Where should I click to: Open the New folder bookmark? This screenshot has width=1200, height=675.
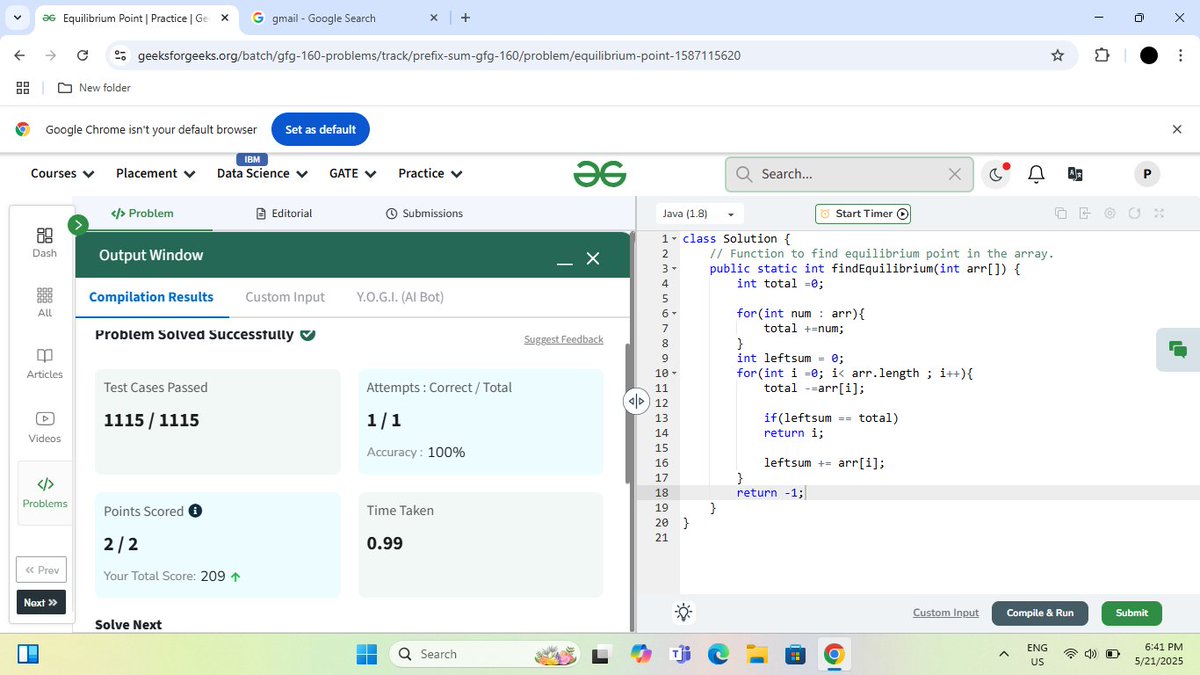click(x=94, y=88)
